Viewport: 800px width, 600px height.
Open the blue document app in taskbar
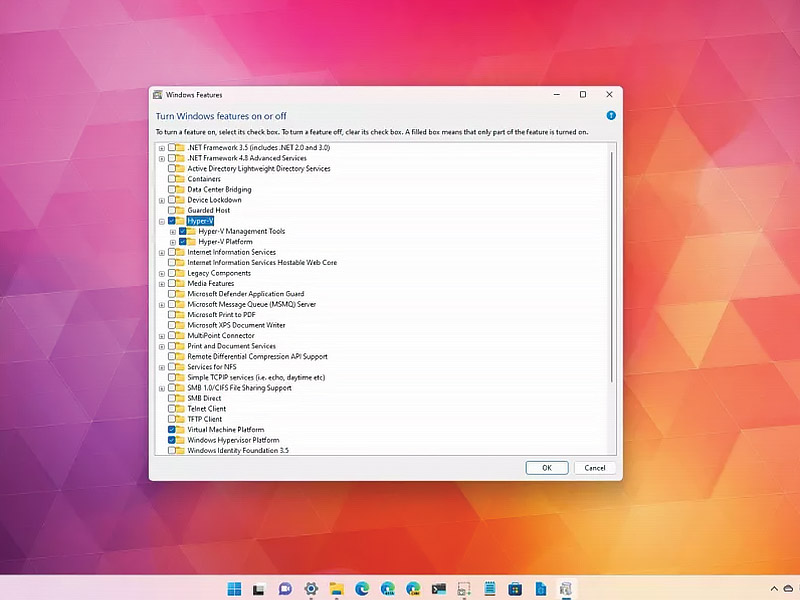540,589
